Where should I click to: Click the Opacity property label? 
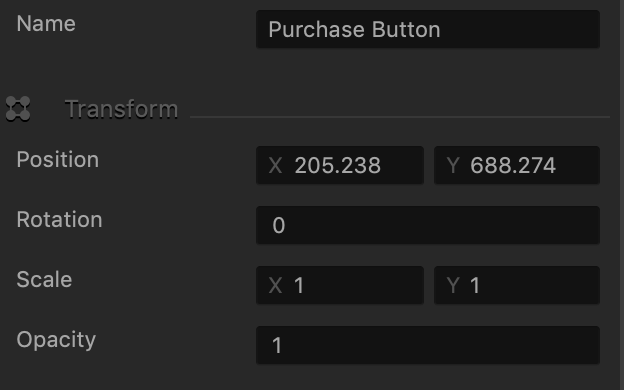[x=56, y=340]
